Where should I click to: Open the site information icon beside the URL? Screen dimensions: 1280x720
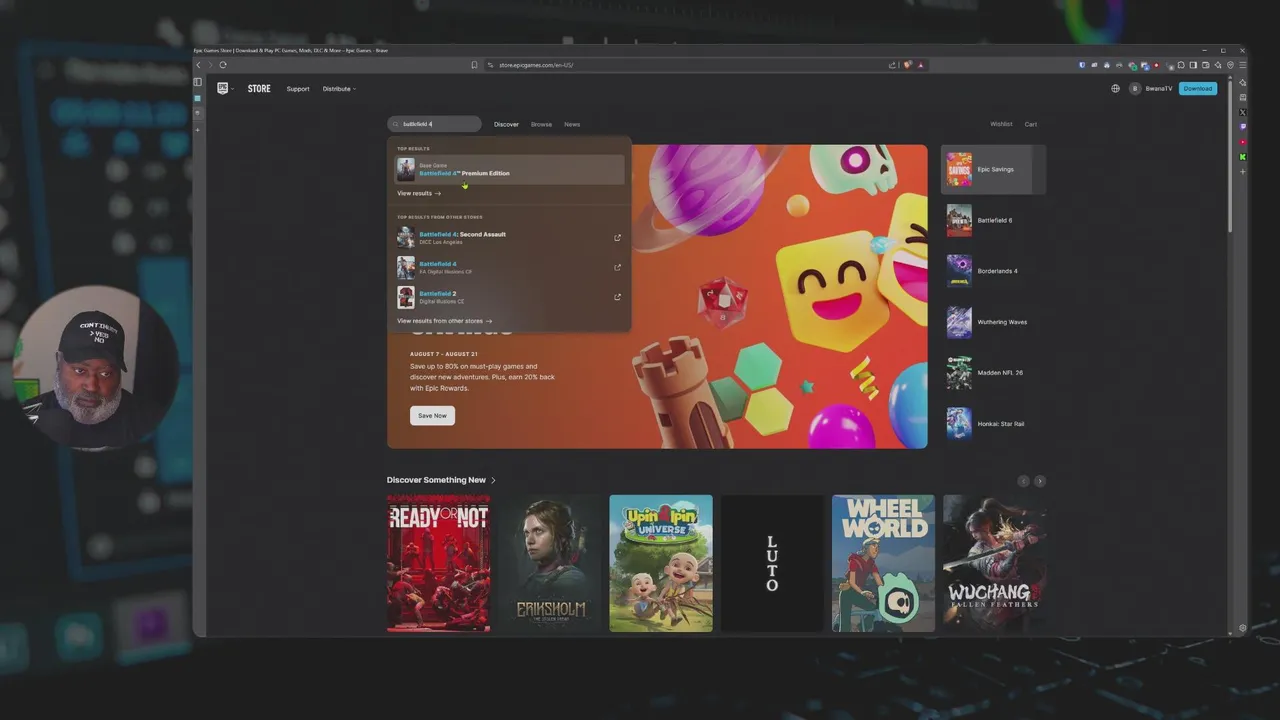click(488, 65)
